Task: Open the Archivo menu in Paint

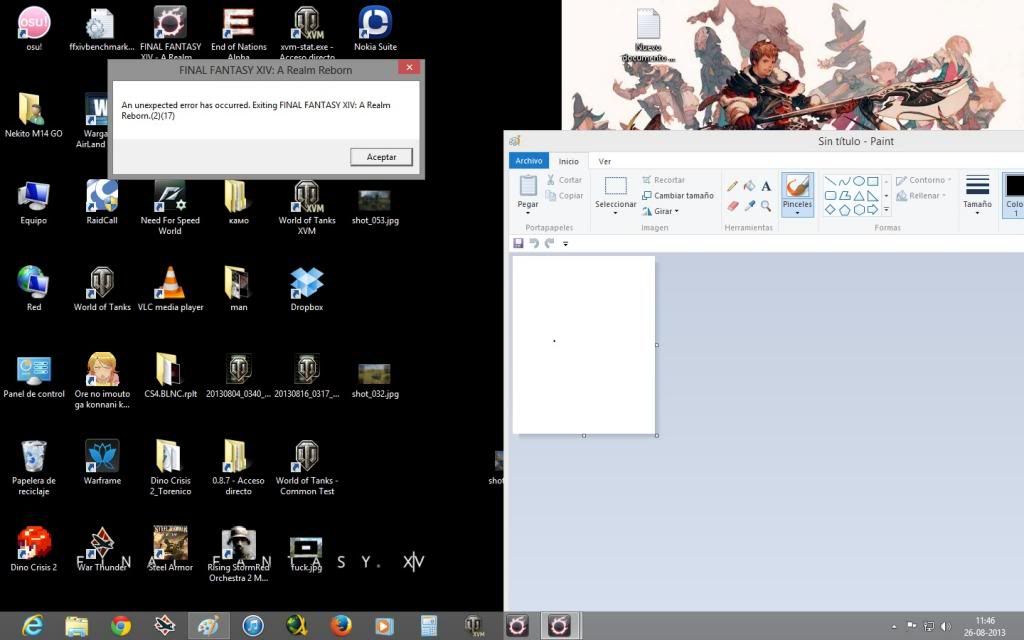Action: coord(528,161)
